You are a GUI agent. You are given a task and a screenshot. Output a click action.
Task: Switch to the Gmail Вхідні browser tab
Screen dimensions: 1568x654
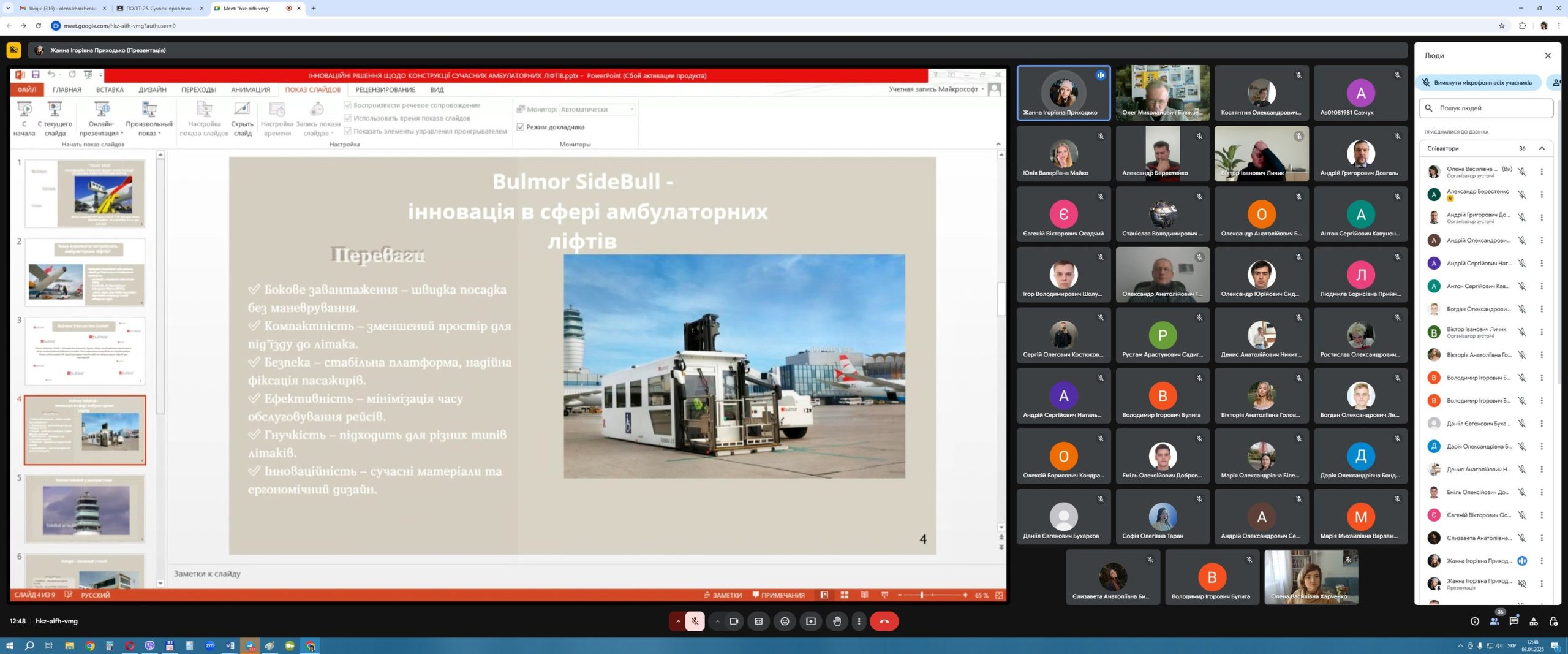60,9
